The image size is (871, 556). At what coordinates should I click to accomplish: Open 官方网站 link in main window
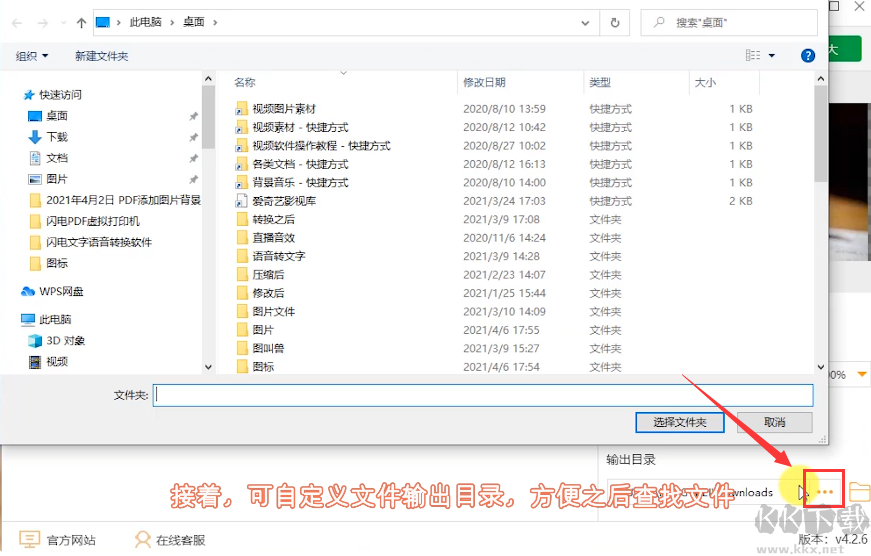click(x=58, y=539)
